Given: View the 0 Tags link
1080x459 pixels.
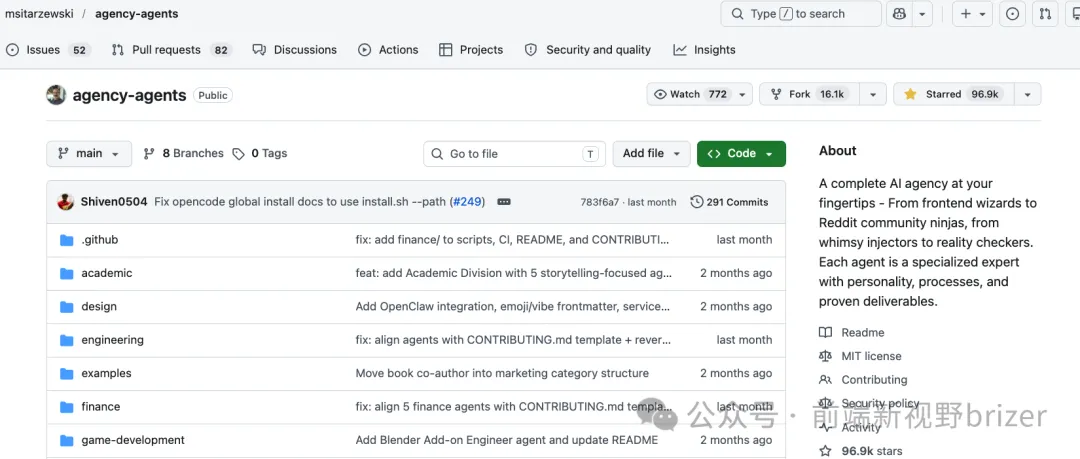Looking at the screenshot, I should coord(260,154).
